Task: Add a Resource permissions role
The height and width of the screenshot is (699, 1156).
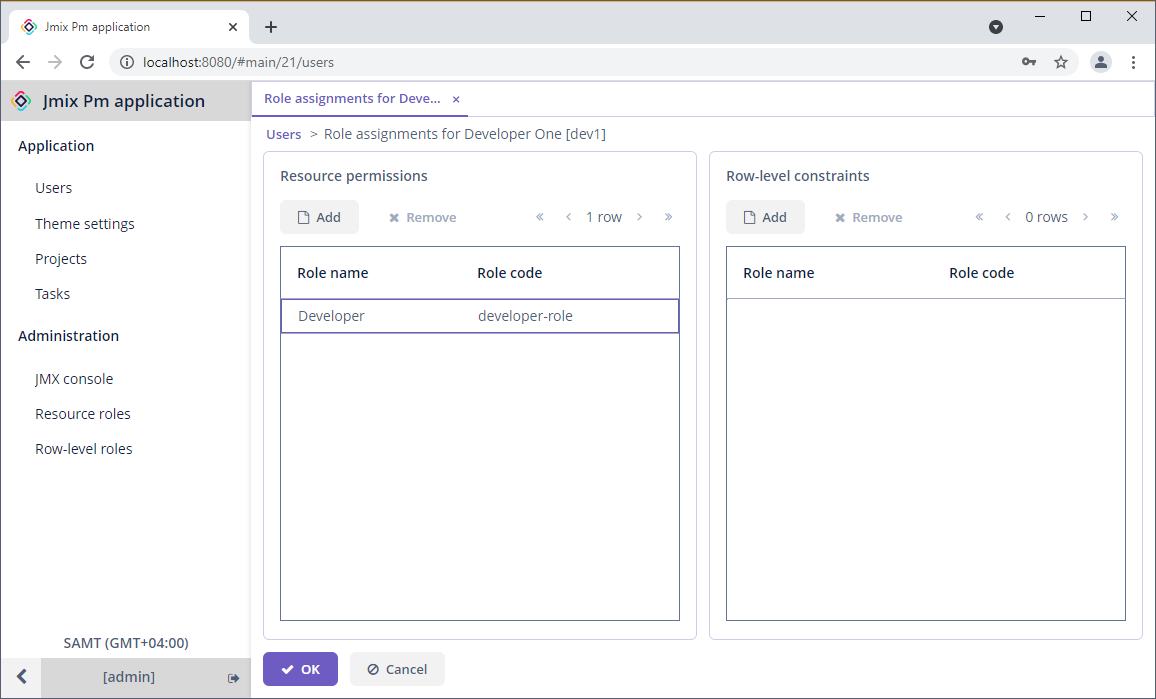Action: [x=319, y=217]
